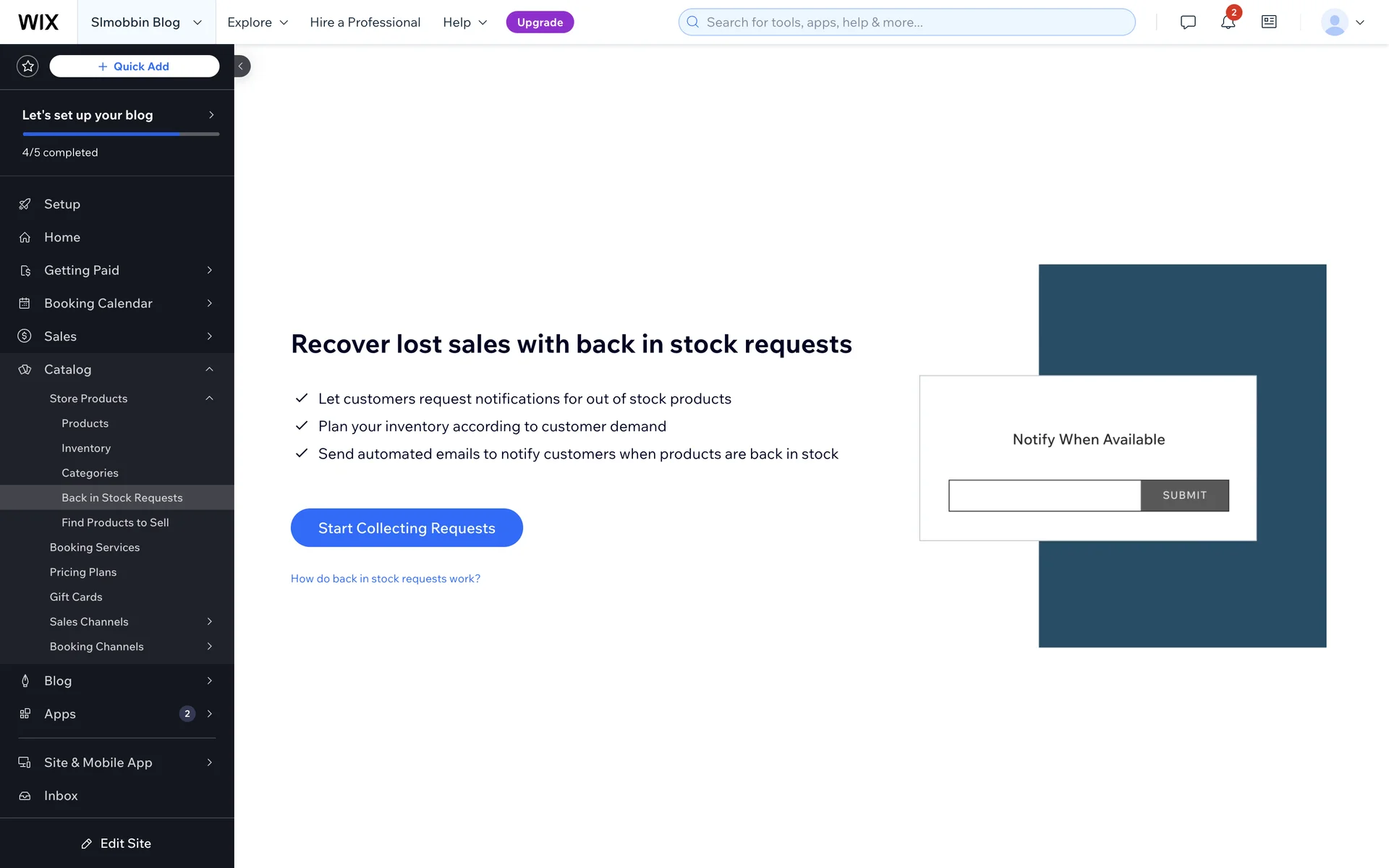Collapse the sidebar with arrow button
Viewport: 1389px width, 868px height.
click(x=242, y=67)
